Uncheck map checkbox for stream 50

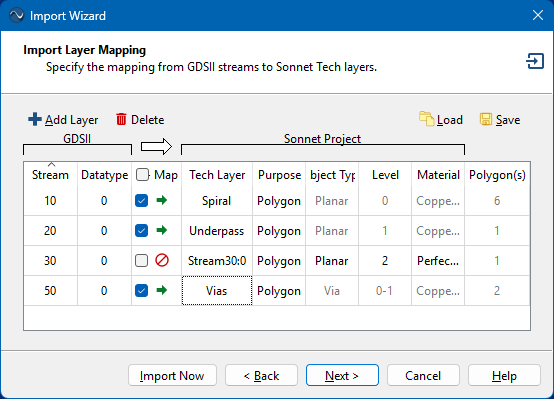(x=141, y=291)
